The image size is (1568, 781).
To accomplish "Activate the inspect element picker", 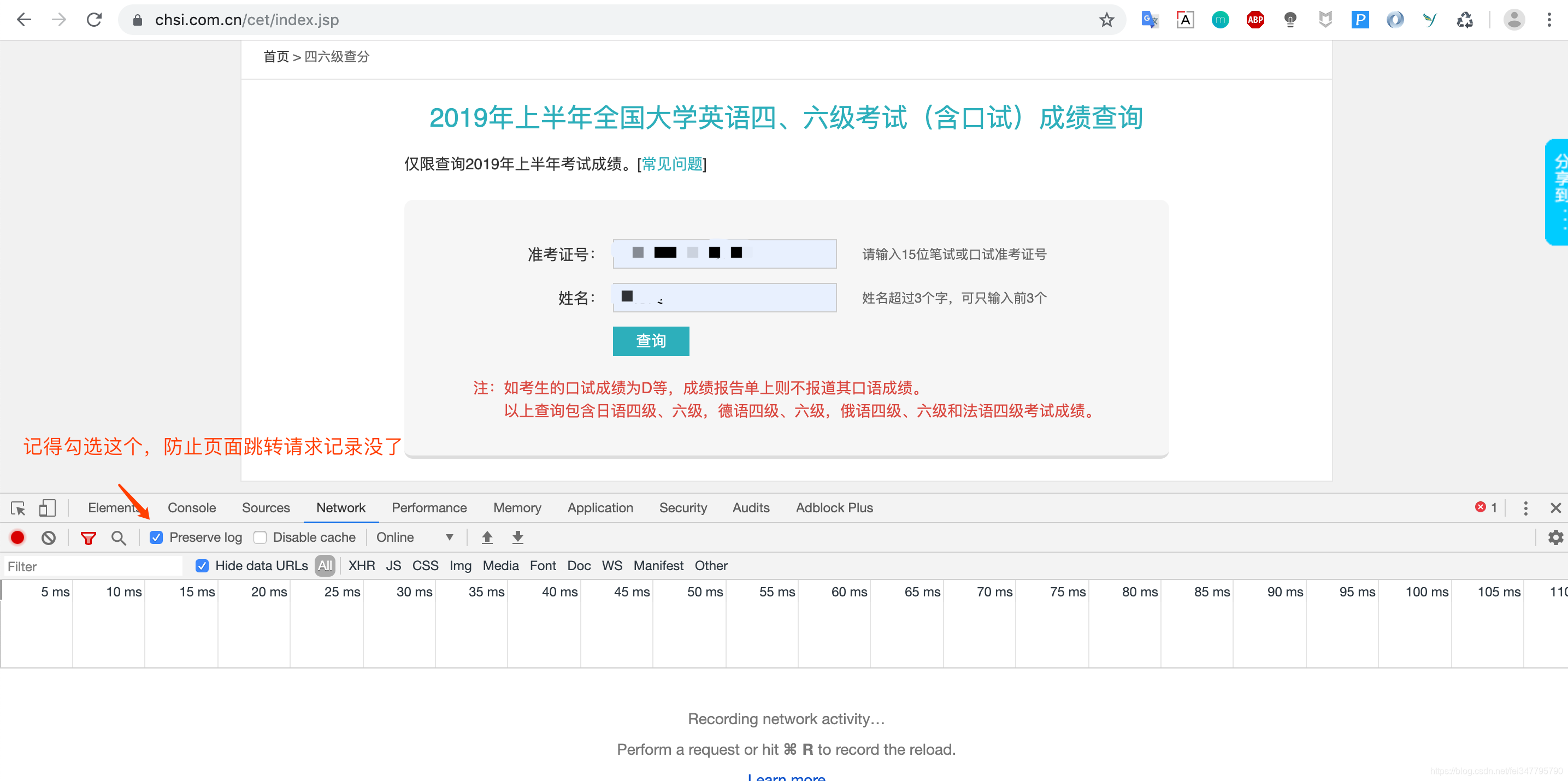I will pyautogui.click(x=17, y=508).
